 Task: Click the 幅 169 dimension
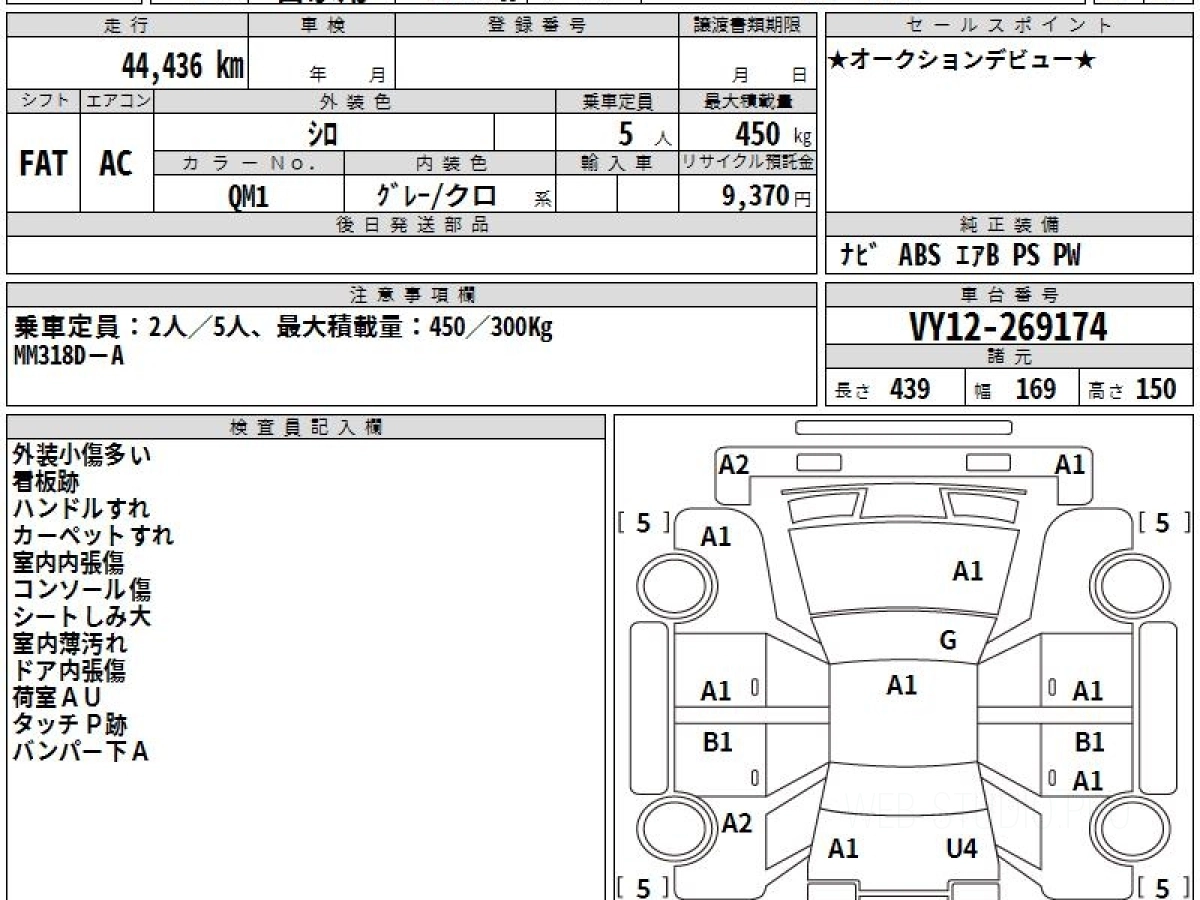coord(1016,389)
